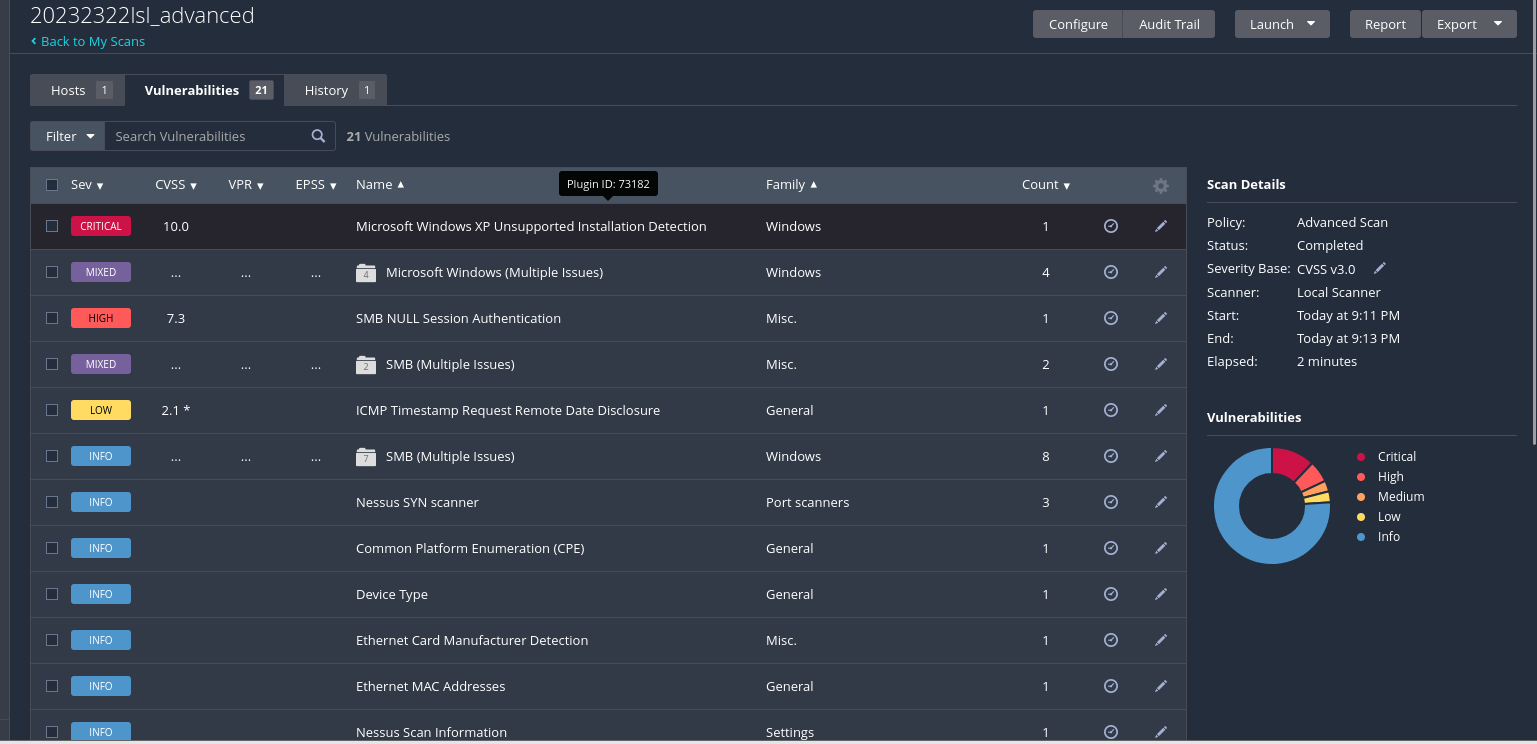The height and width of the screenshot is (744, 1537).
Task: Expand the Launch dropdown menu
Action: (1282, 24)
